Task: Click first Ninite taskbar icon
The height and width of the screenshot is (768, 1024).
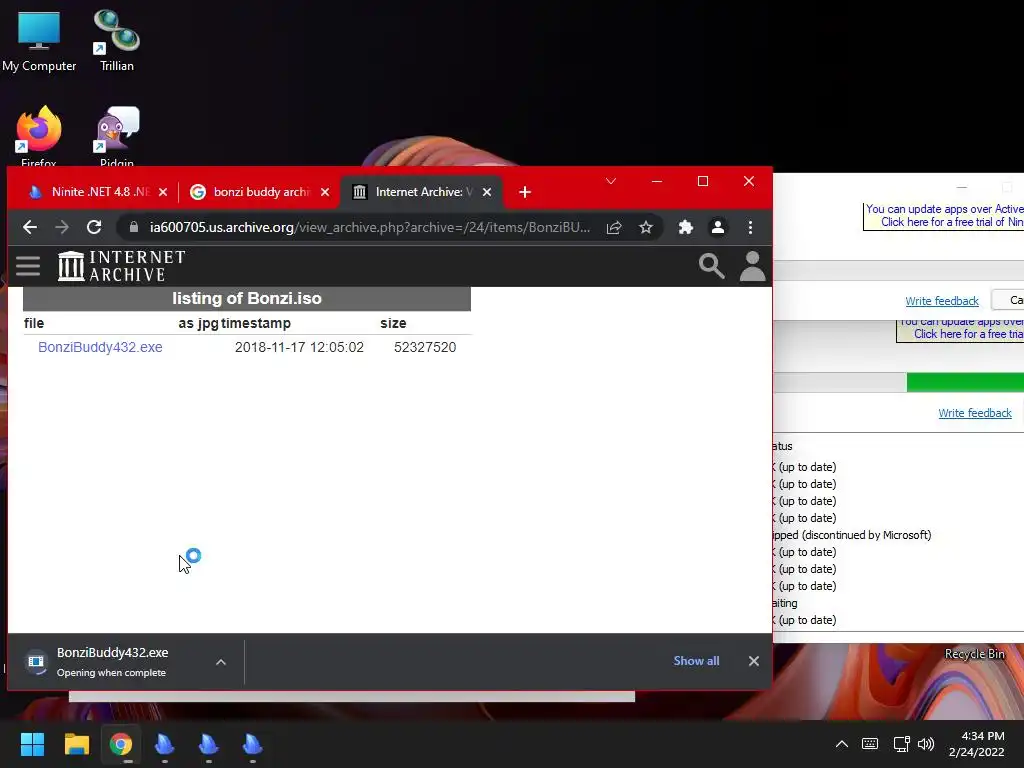Action: 165,744
